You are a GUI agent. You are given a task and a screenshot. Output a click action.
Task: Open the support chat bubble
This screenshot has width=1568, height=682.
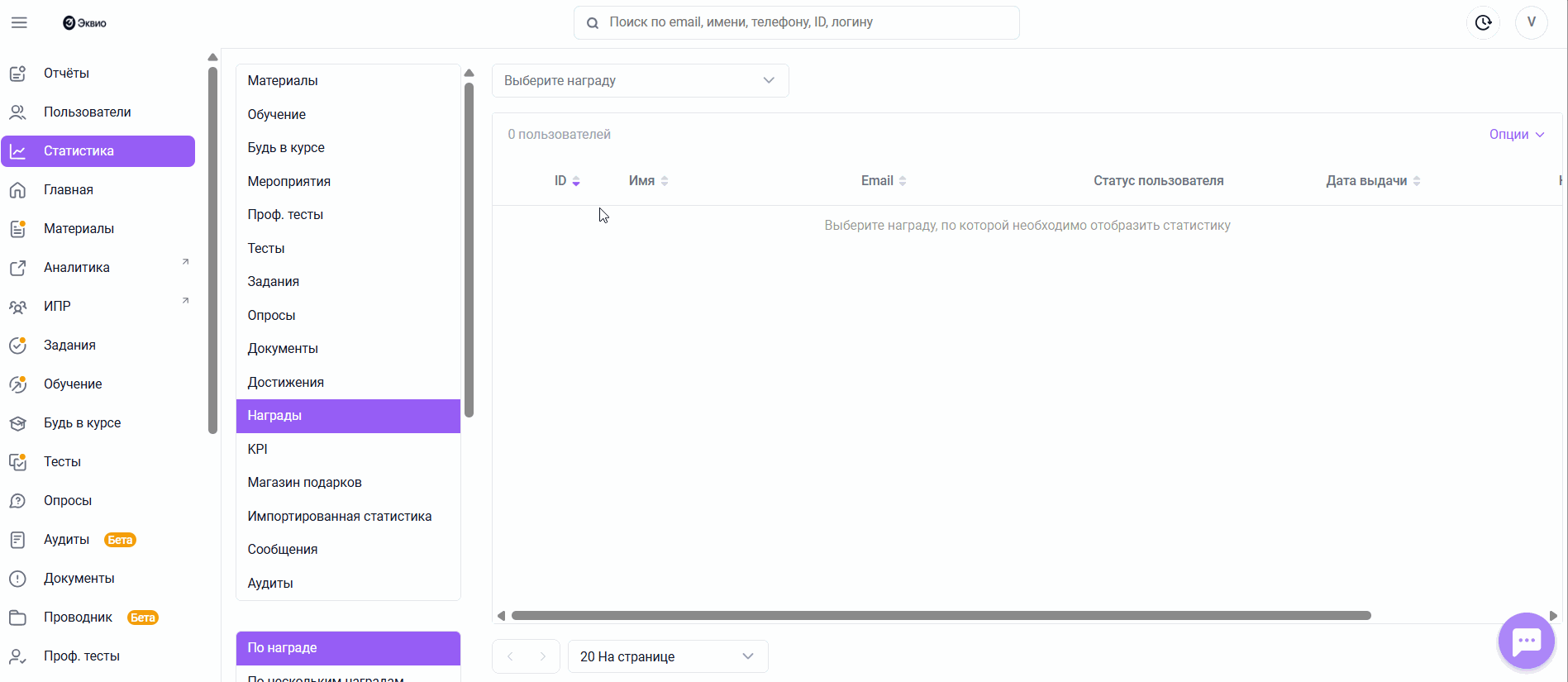coord(1526,641)
